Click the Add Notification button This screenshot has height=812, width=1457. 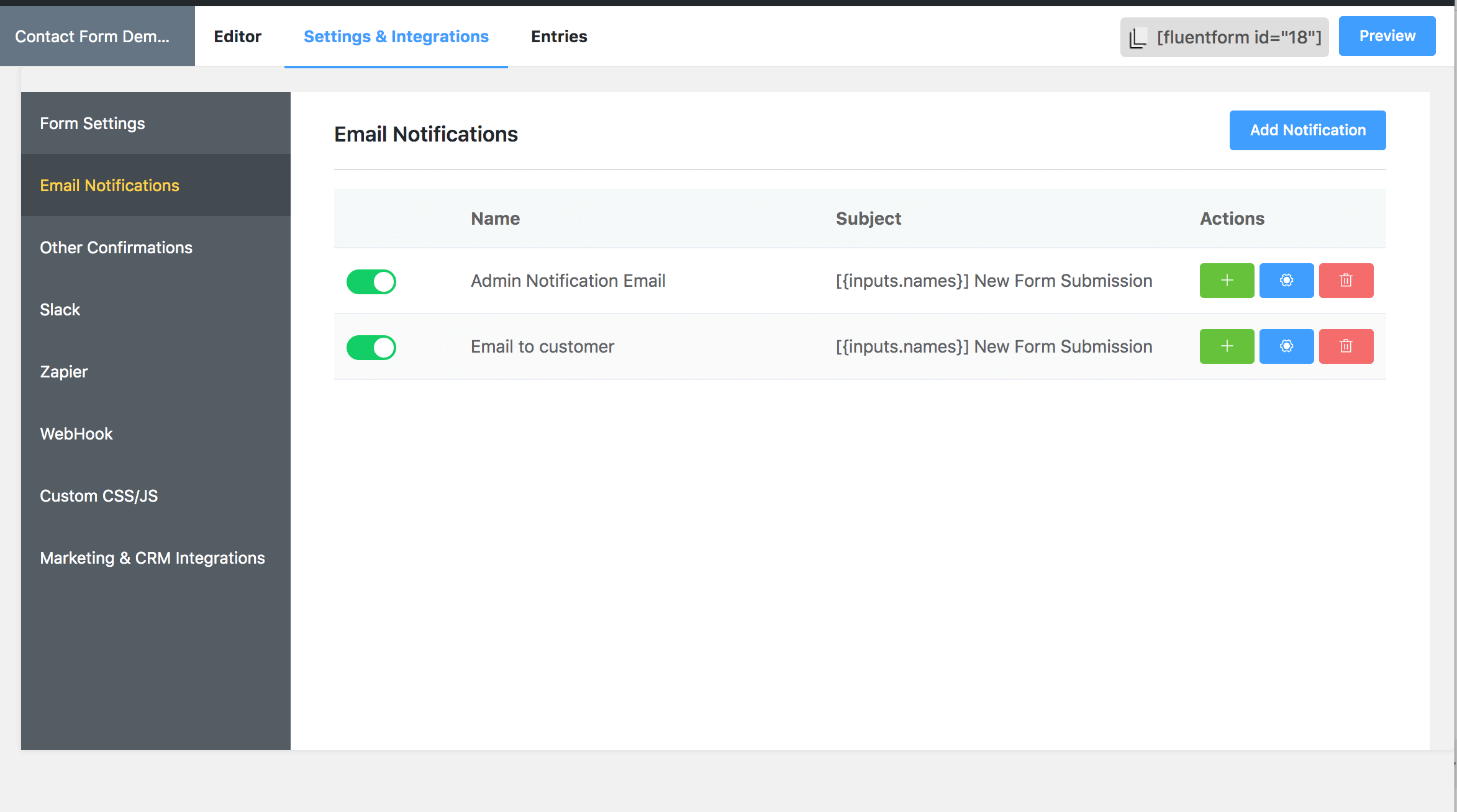[1307, 130]
